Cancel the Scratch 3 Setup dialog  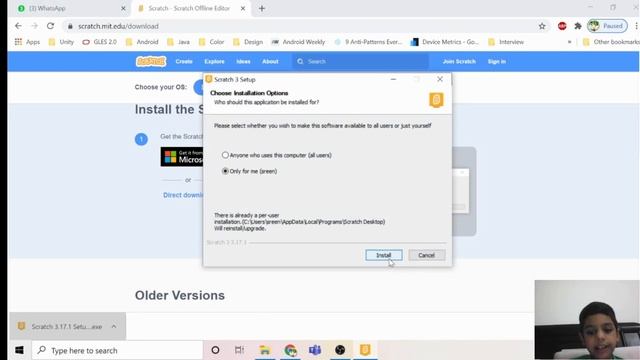tap(427, 255)
